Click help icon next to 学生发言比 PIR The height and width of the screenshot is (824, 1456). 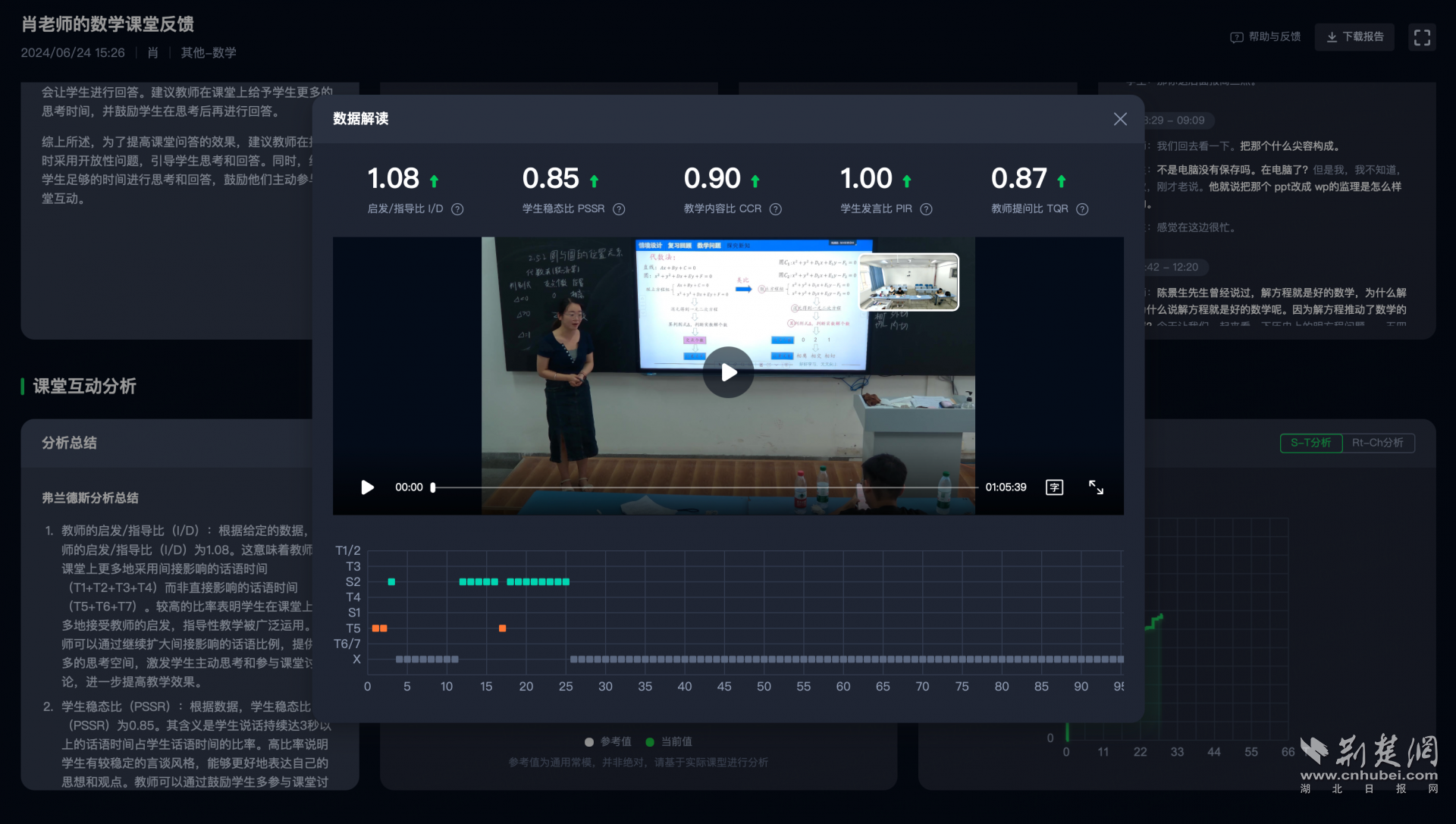point(926,209)
